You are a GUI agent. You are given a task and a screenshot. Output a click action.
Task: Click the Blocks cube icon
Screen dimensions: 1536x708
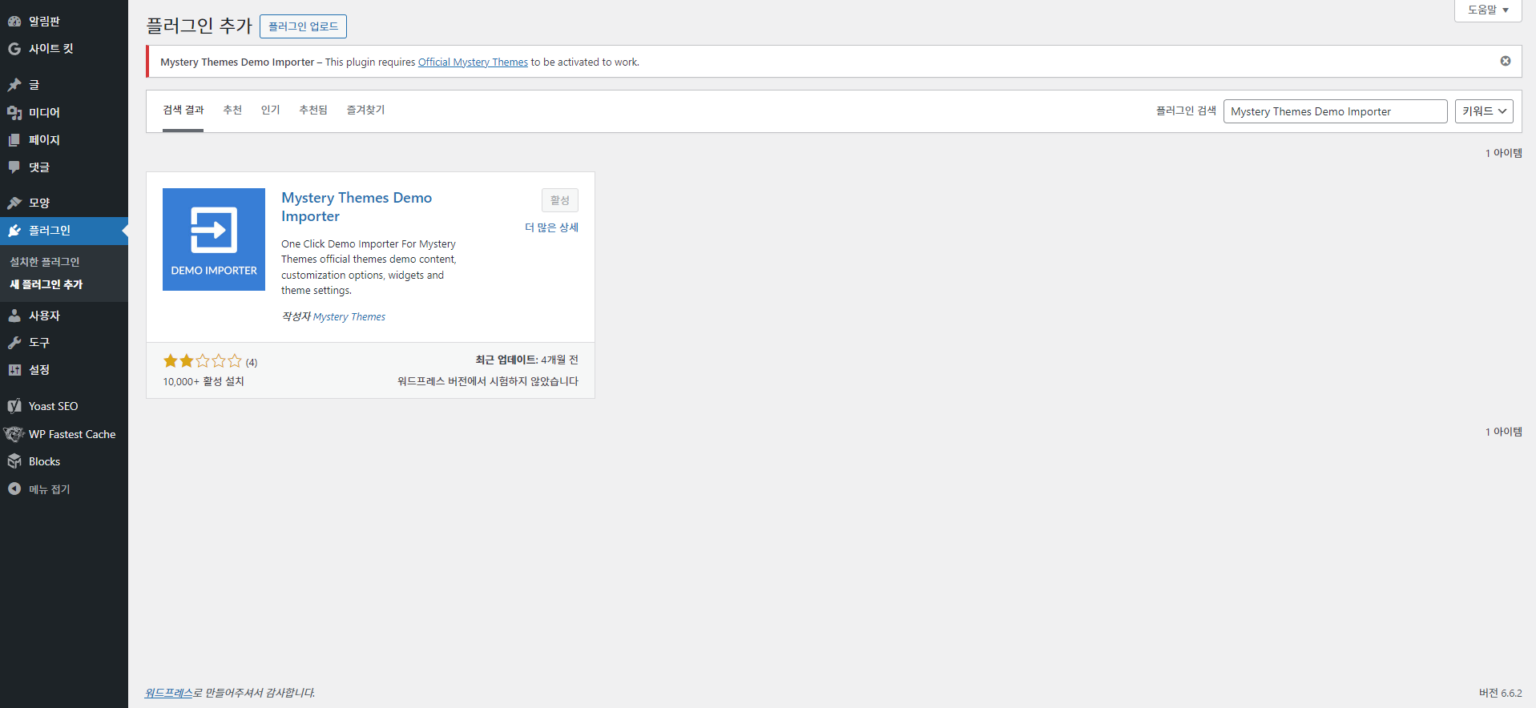pyautogui.click(x=14, y=462)
